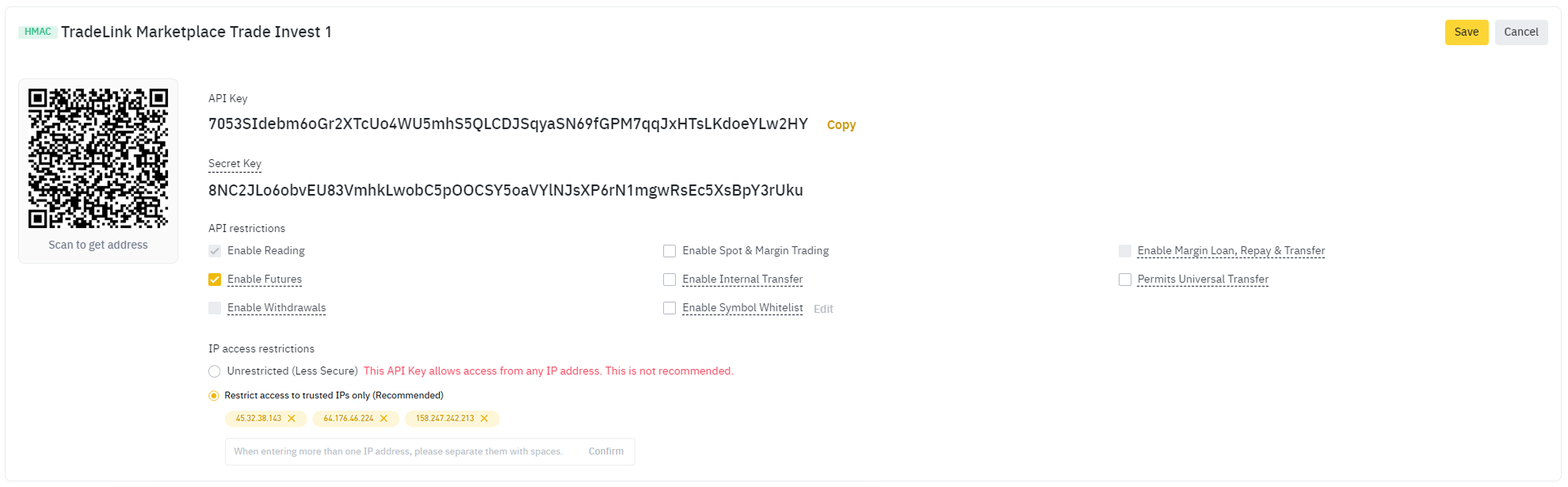
Task: Click the QR code image
Action: click(98, 158)
